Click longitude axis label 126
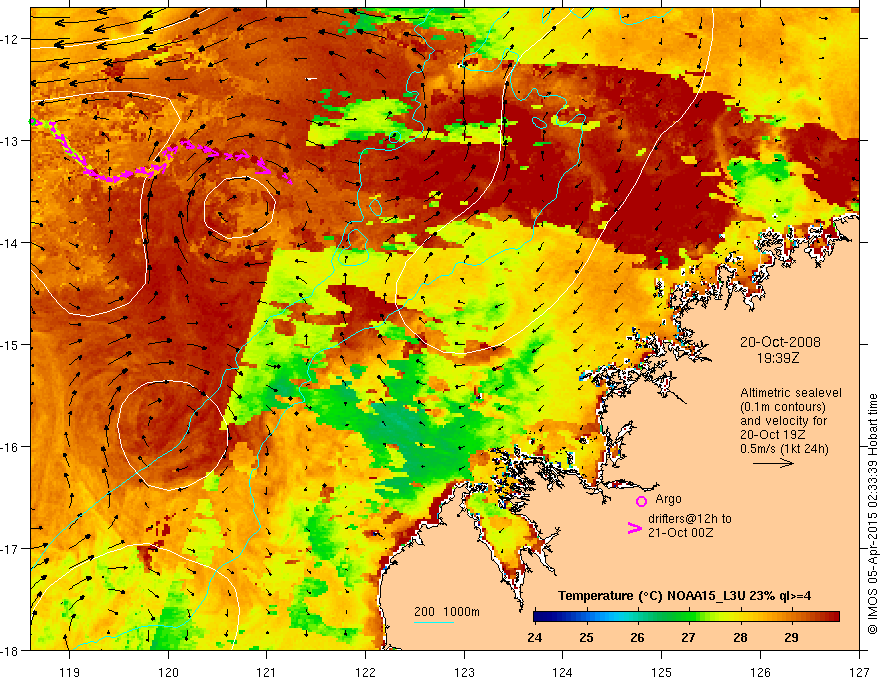This screenshot has height=680, width=880. [760, 672]
